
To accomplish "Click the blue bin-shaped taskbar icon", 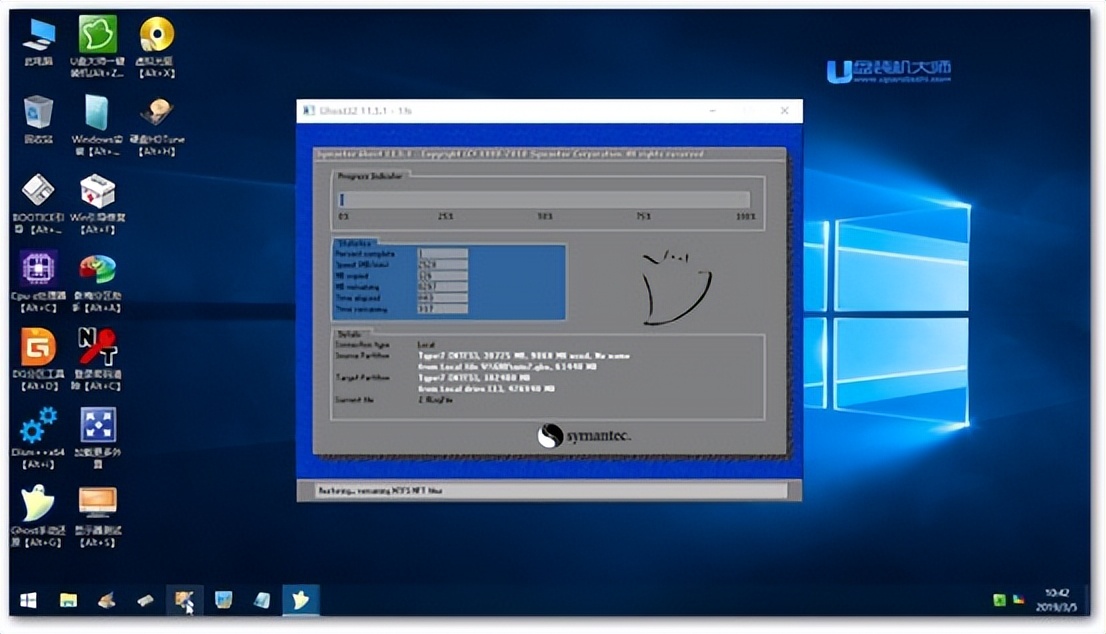I will (224, 600).
